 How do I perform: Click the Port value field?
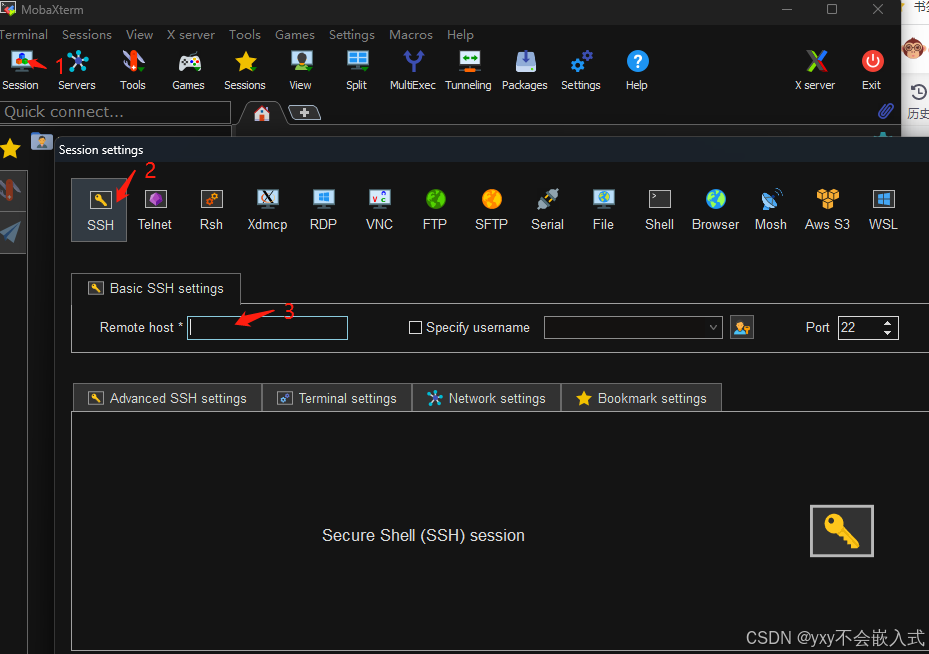(x=859, y=328)
